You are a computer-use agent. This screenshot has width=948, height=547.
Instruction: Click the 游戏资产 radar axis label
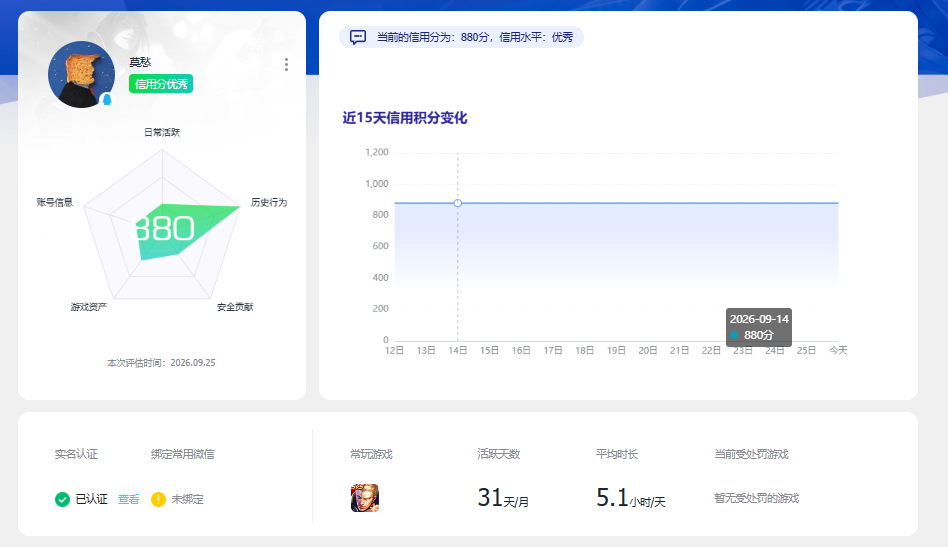click(89, 306)
